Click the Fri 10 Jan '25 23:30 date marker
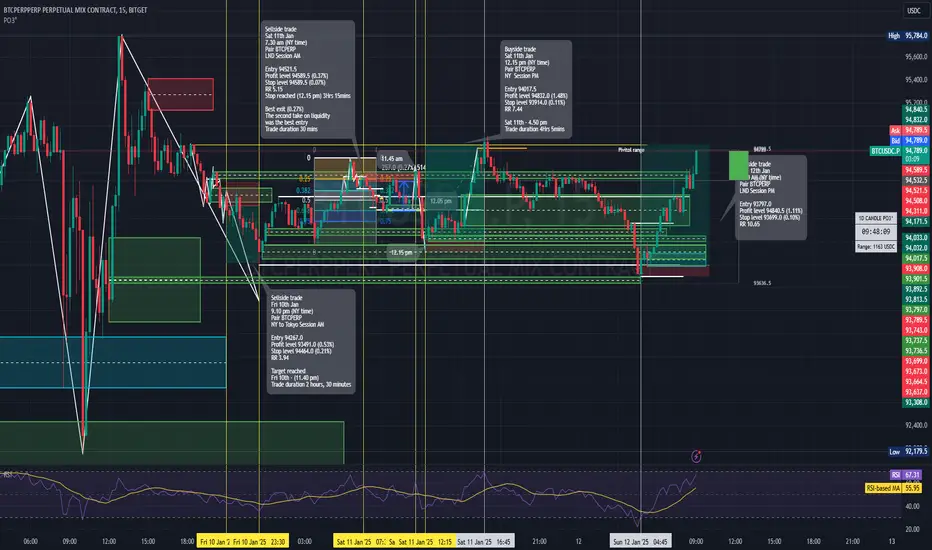The height and width of the screenshot is (550, 932). point(259,542)
